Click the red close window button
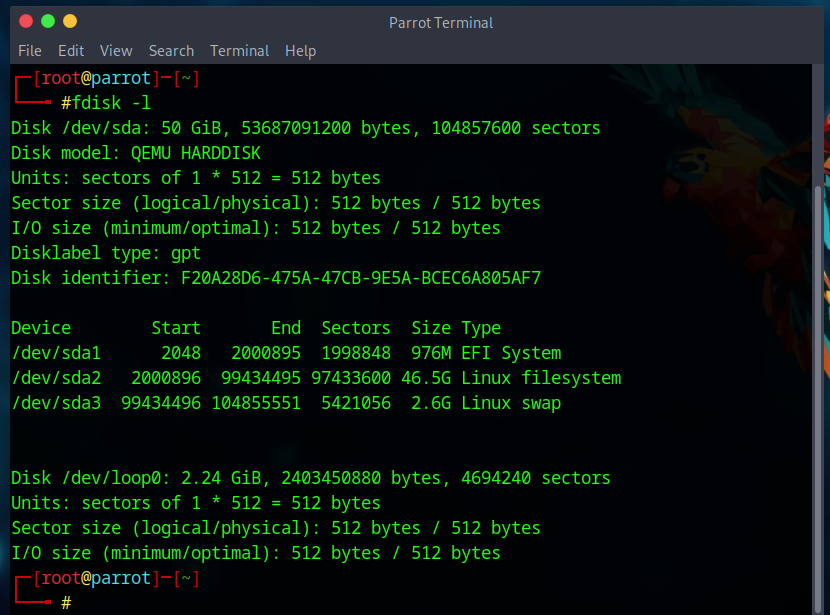830x615 pixels. pyautogui.click(x=24, y=21)
